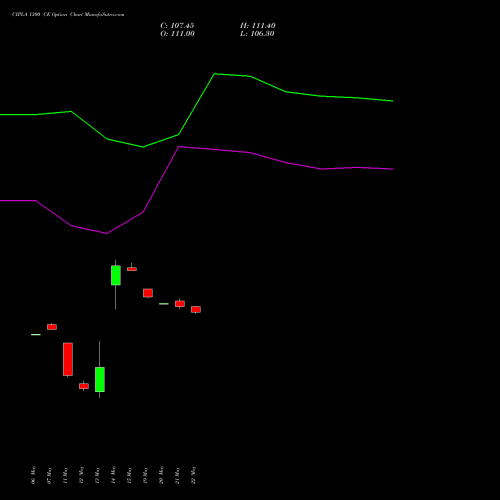The height and width of the screenshot is (500, 500).
Task: Click the green 13 May candlestick body
Action: [x=100, y=379]
